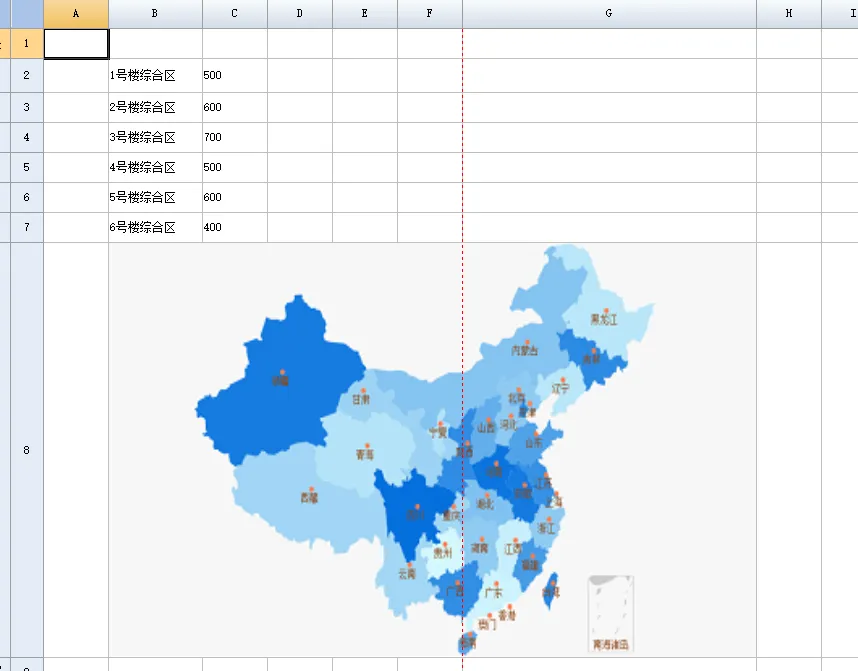Select column B header
The height and width of the screenshot is (671, 858).
pos(155,13)
